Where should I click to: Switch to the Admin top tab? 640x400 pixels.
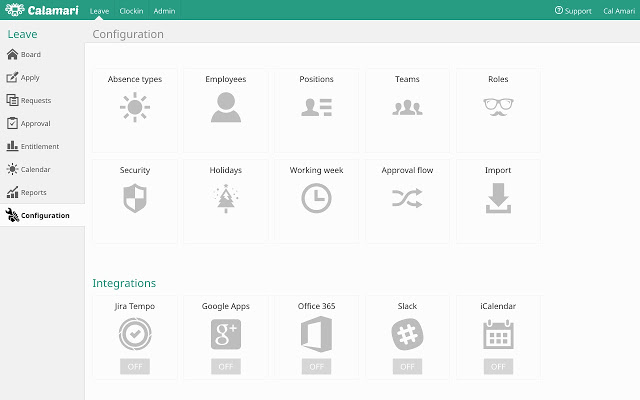click(x=164, y=11)
